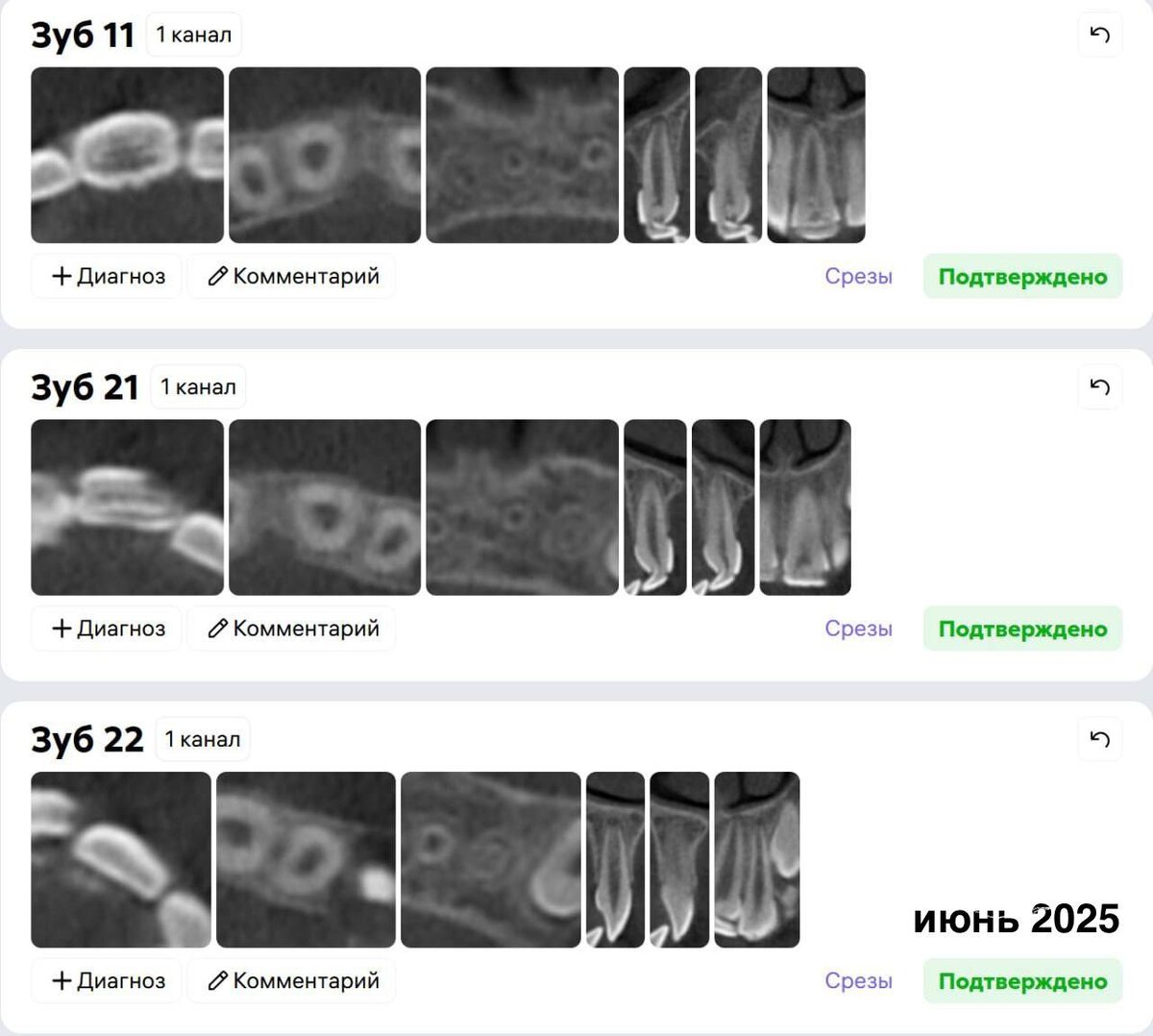Add a diagnosis for Зуб 11

pos(107,277)
